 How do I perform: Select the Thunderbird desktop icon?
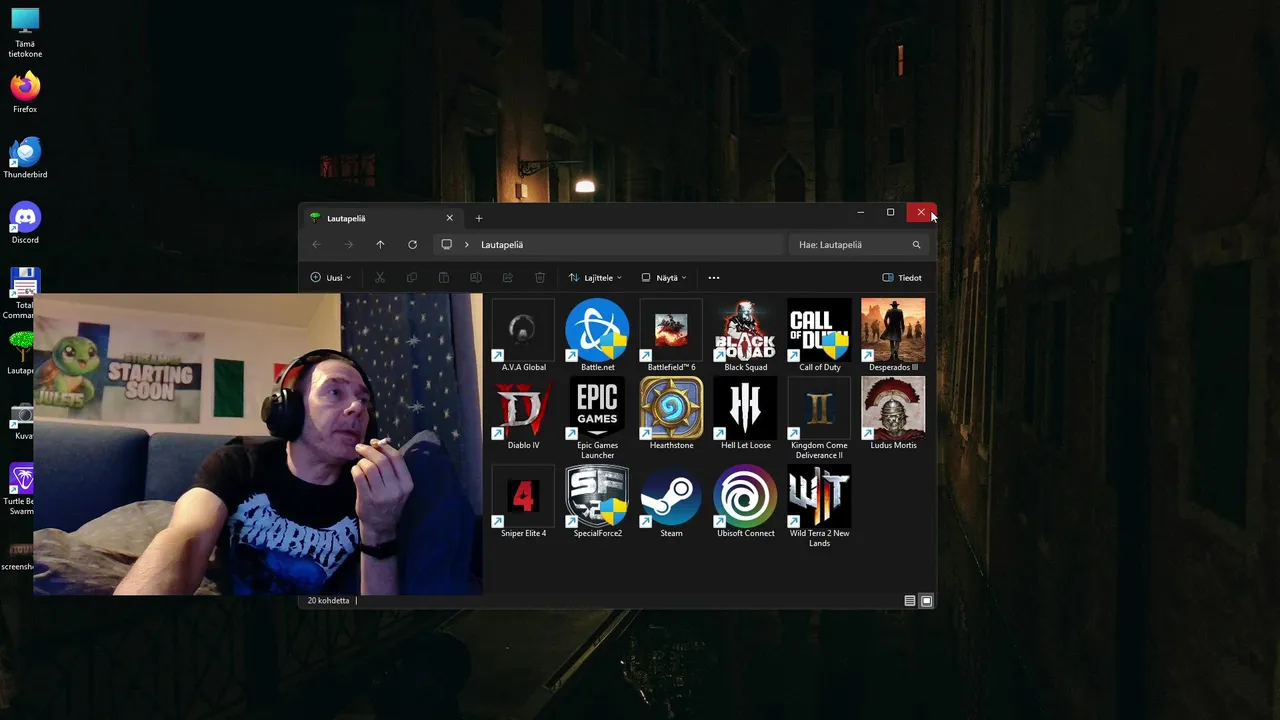click(x=25, y=157)
